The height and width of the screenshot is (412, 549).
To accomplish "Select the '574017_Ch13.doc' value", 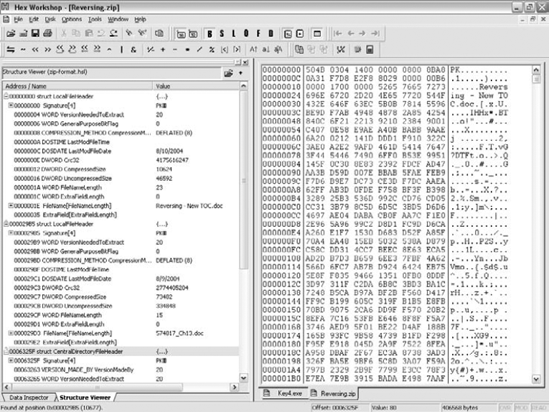I will [180, 333].
